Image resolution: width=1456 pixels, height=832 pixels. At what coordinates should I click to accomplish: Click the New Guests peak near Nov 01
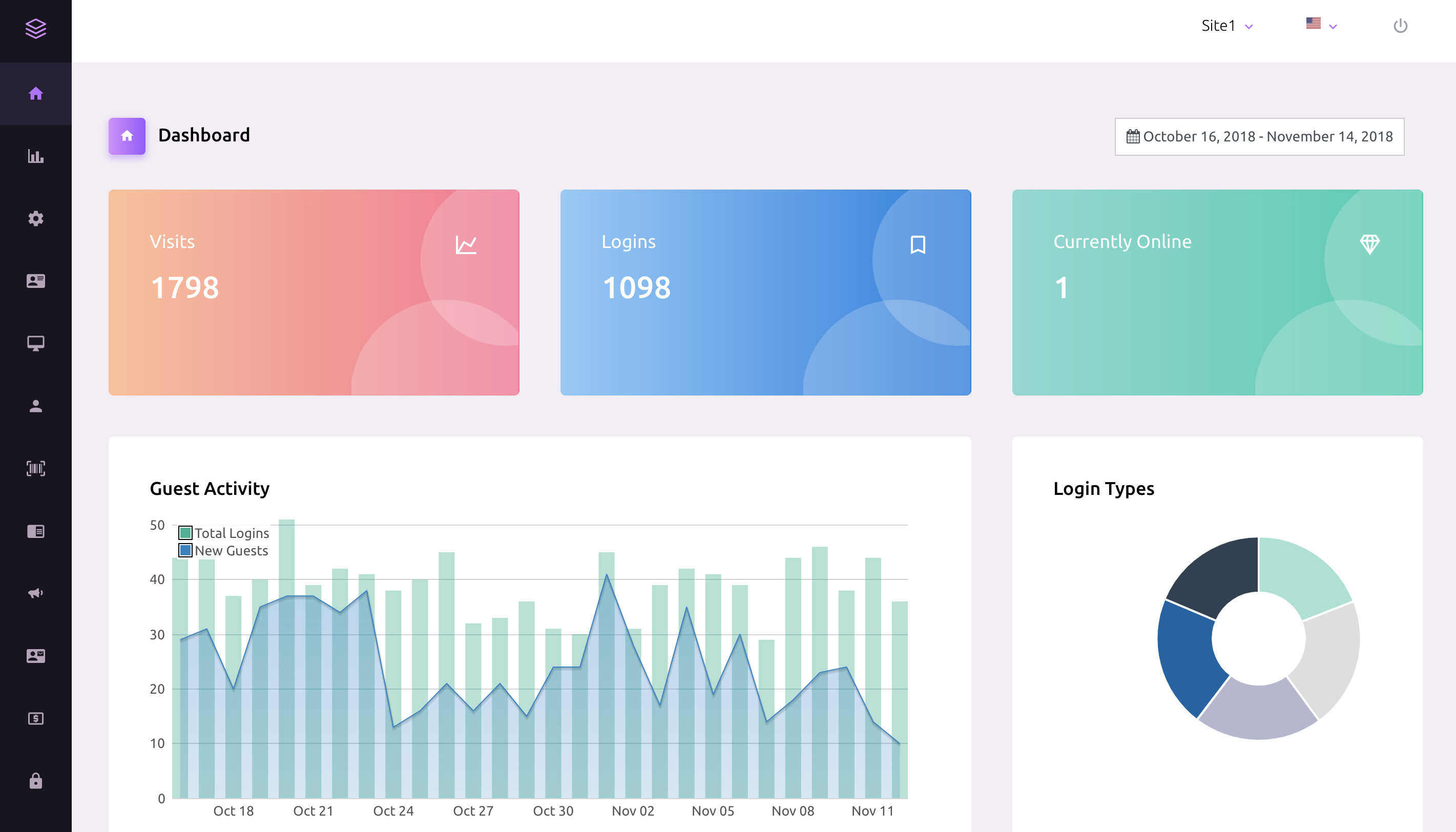(x=606, y=575)
